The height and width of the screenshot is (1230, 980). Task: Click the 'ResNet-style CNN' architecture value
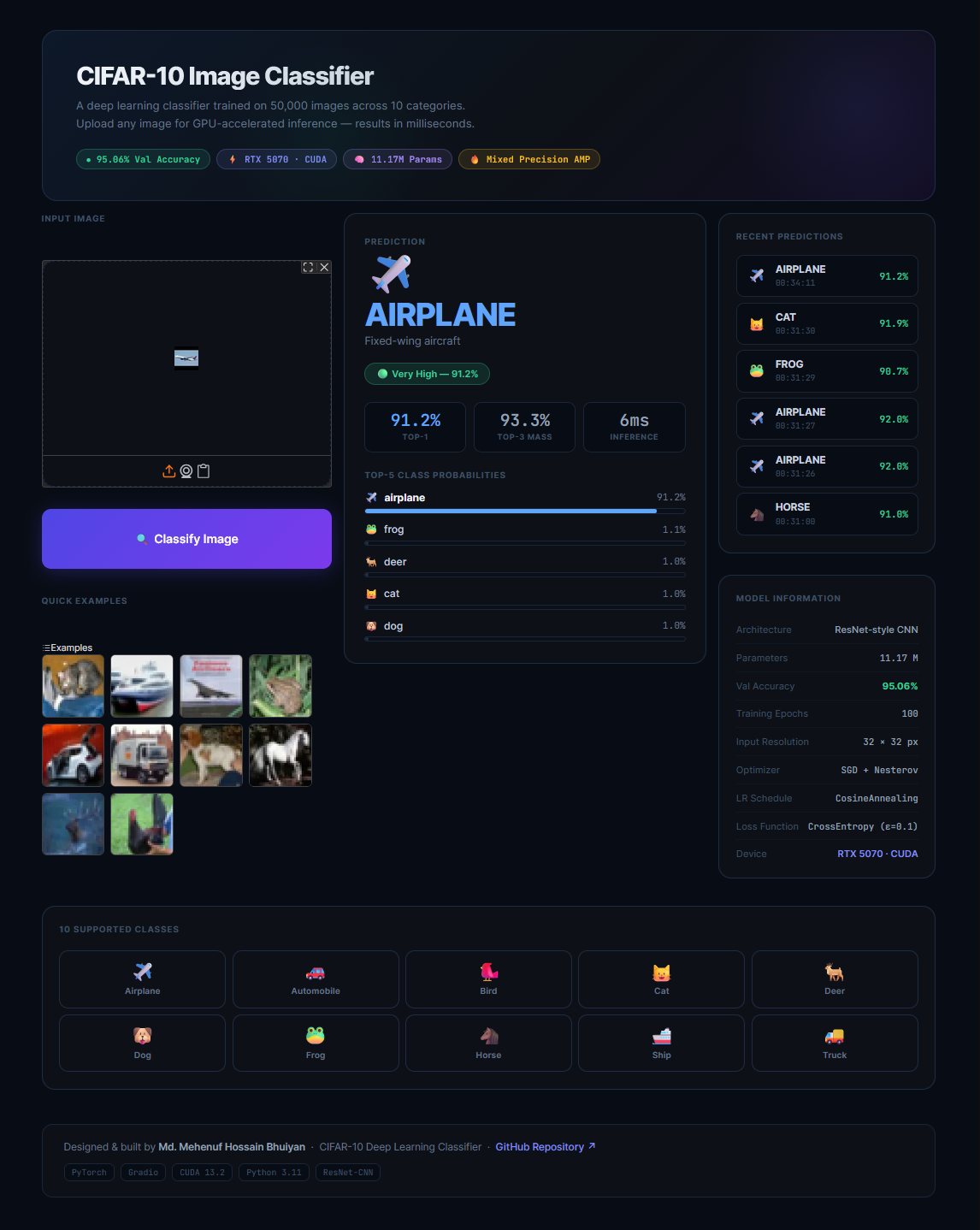[877, 630]
